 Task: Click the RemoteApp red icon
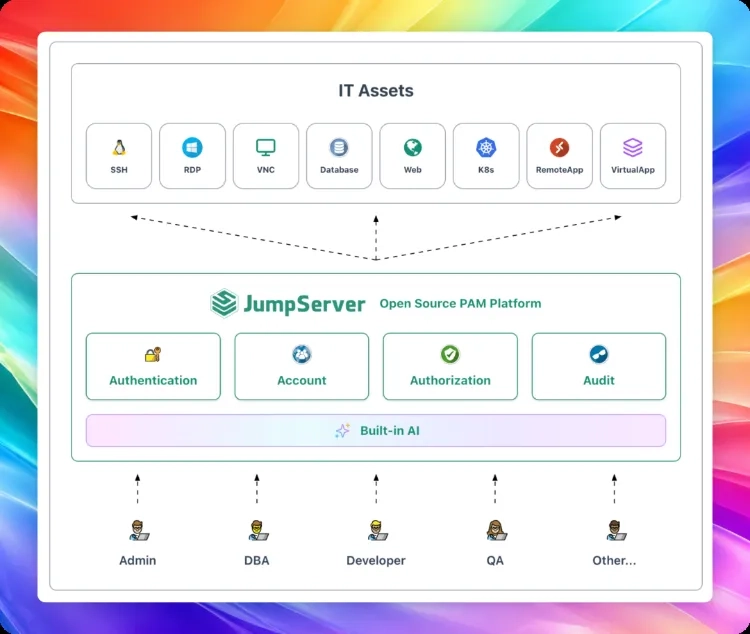(x=559, y=147)
